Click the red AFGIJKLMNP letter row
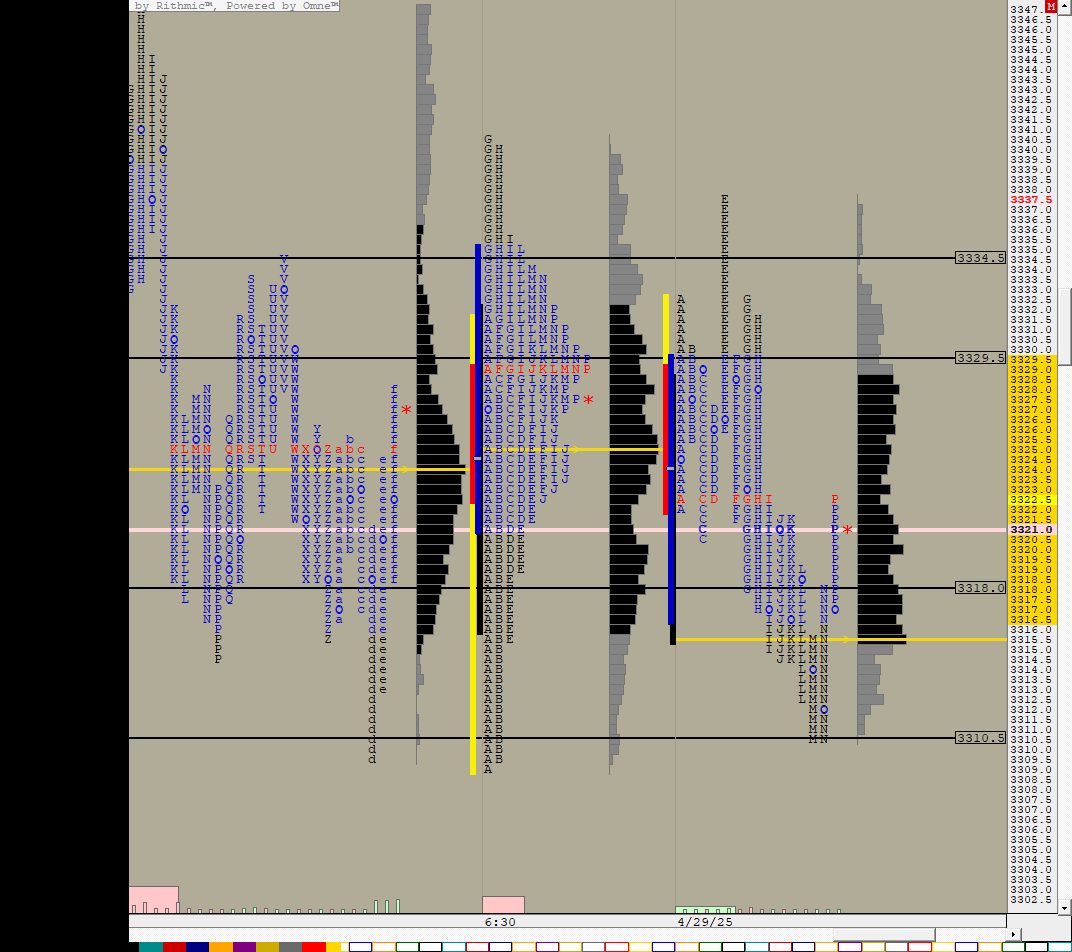The image size is (1072, 952). (537, 369)
